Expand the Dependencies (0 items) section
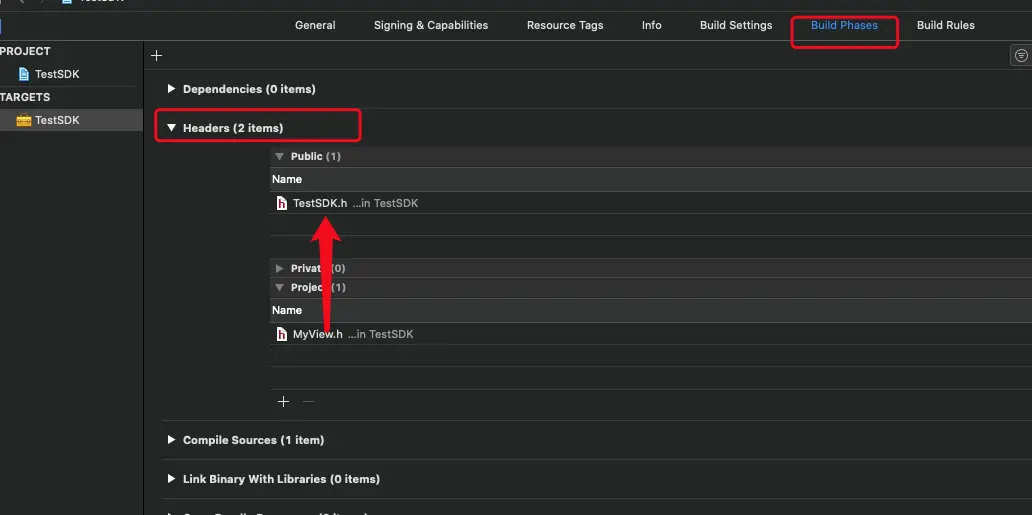1032x515 pixels. (171, 89)
